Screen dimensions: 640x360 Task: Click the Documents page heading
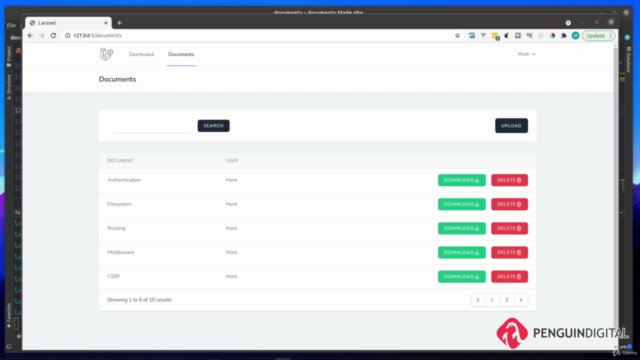[x=117, y=79]
